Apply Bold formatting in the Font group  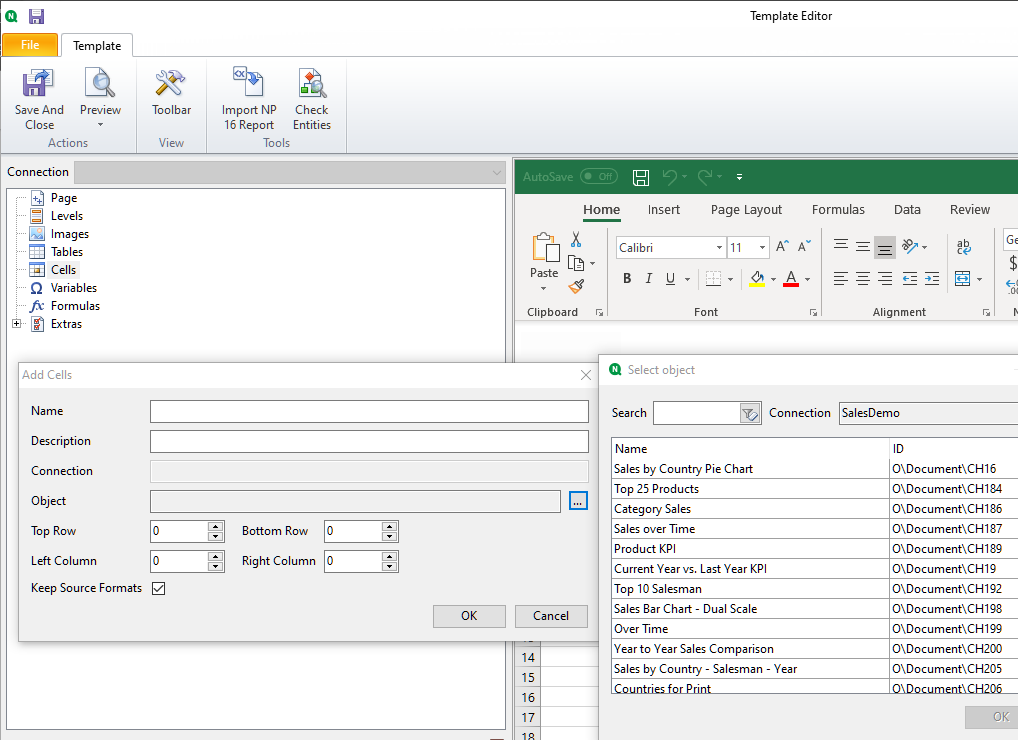point(627,278)
